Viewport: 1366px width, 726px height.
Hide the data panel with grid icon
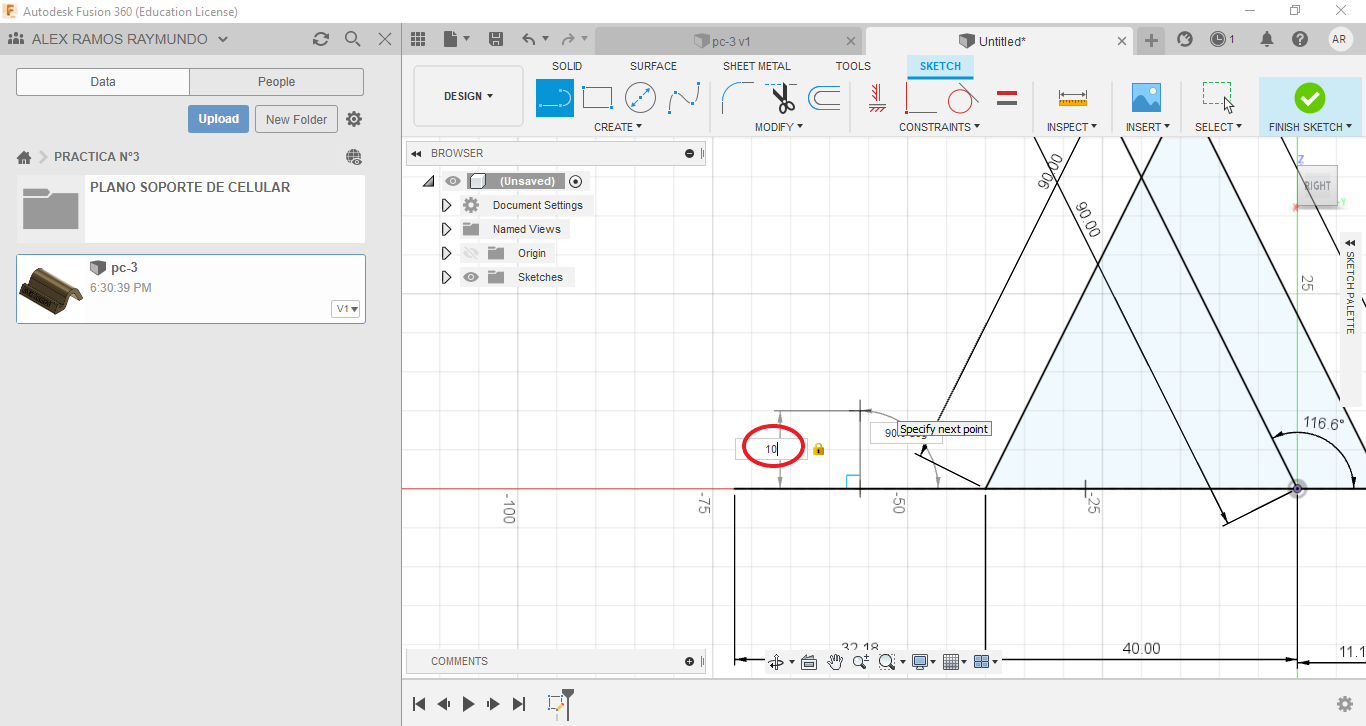(419, 39)
